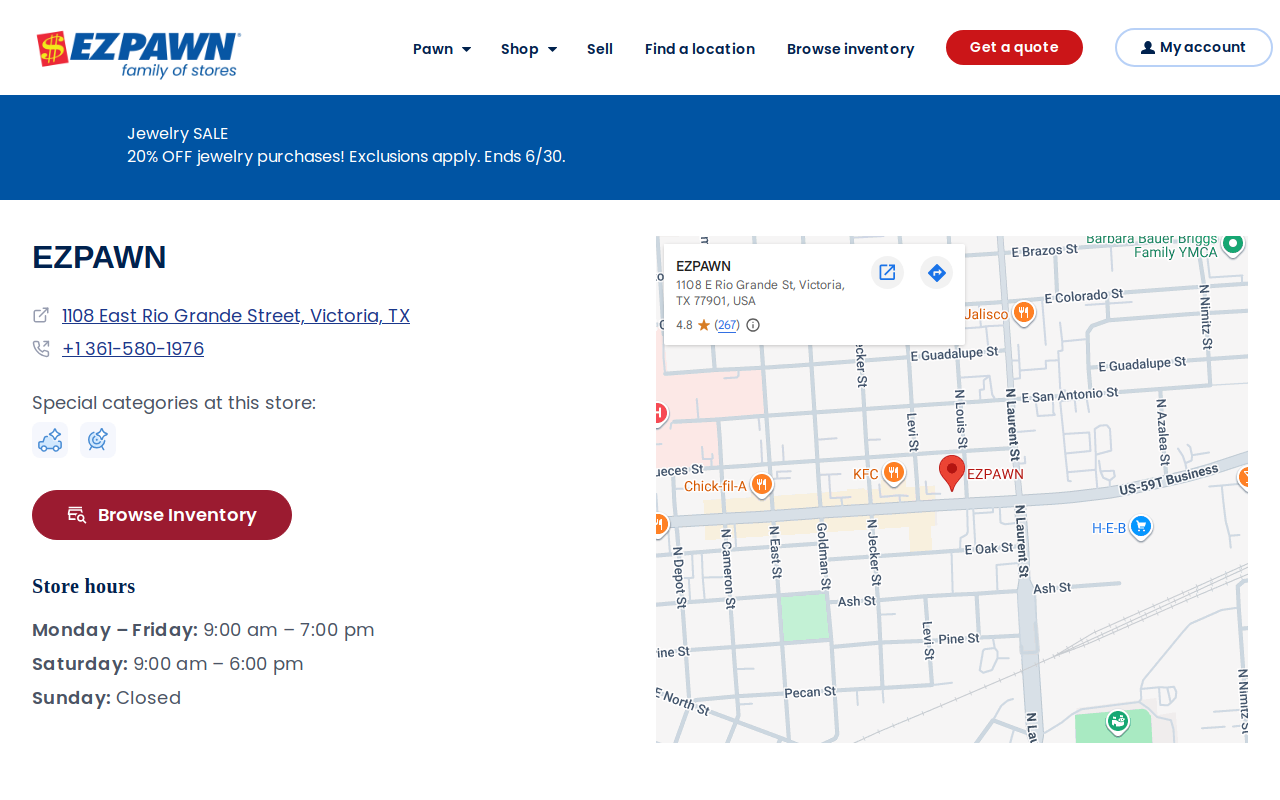Click the EZPAWN family of stores logo
This screenshot has height=800, width=1280.
[139, 54]
